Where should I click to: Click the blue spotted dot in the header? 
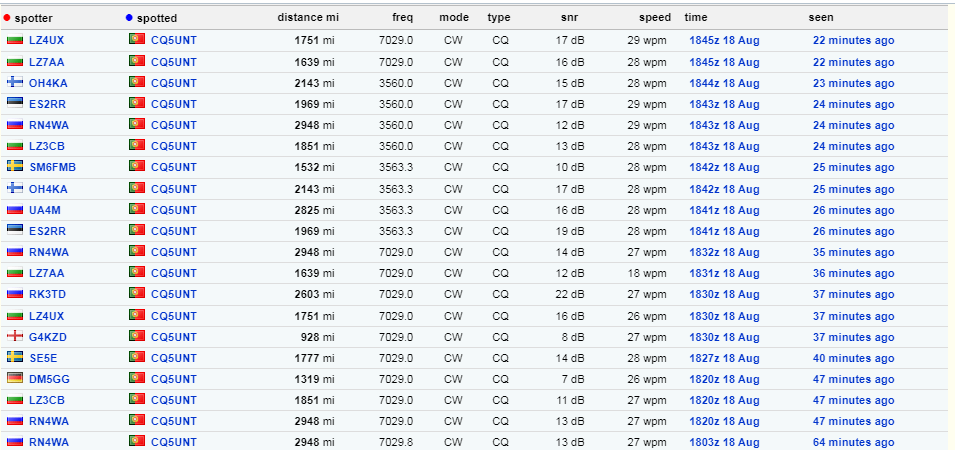(129, 18)
